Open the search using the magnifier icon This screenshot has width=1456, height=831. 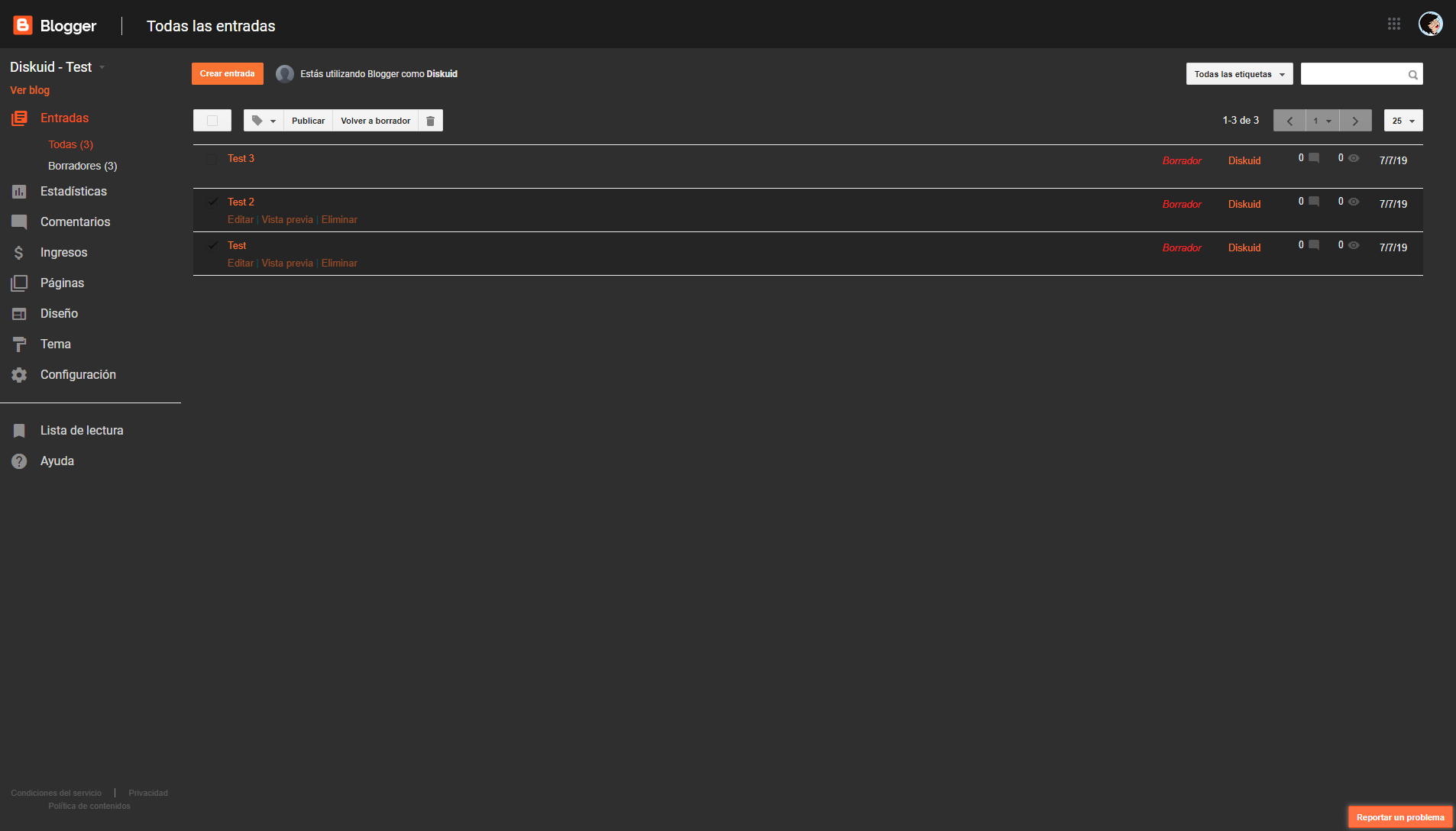(x=1412, y=73)
